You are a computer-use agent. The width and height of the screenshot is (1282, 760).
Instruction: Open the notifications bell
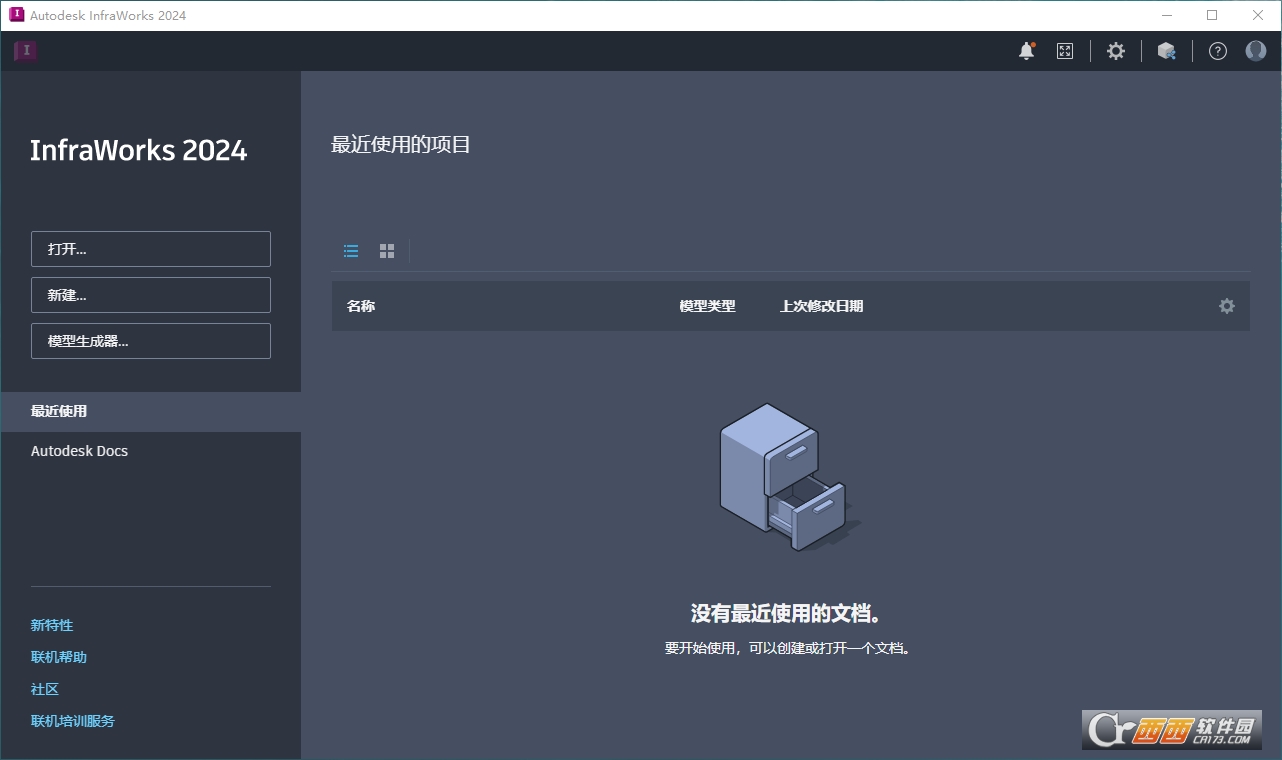[1027, 51]
